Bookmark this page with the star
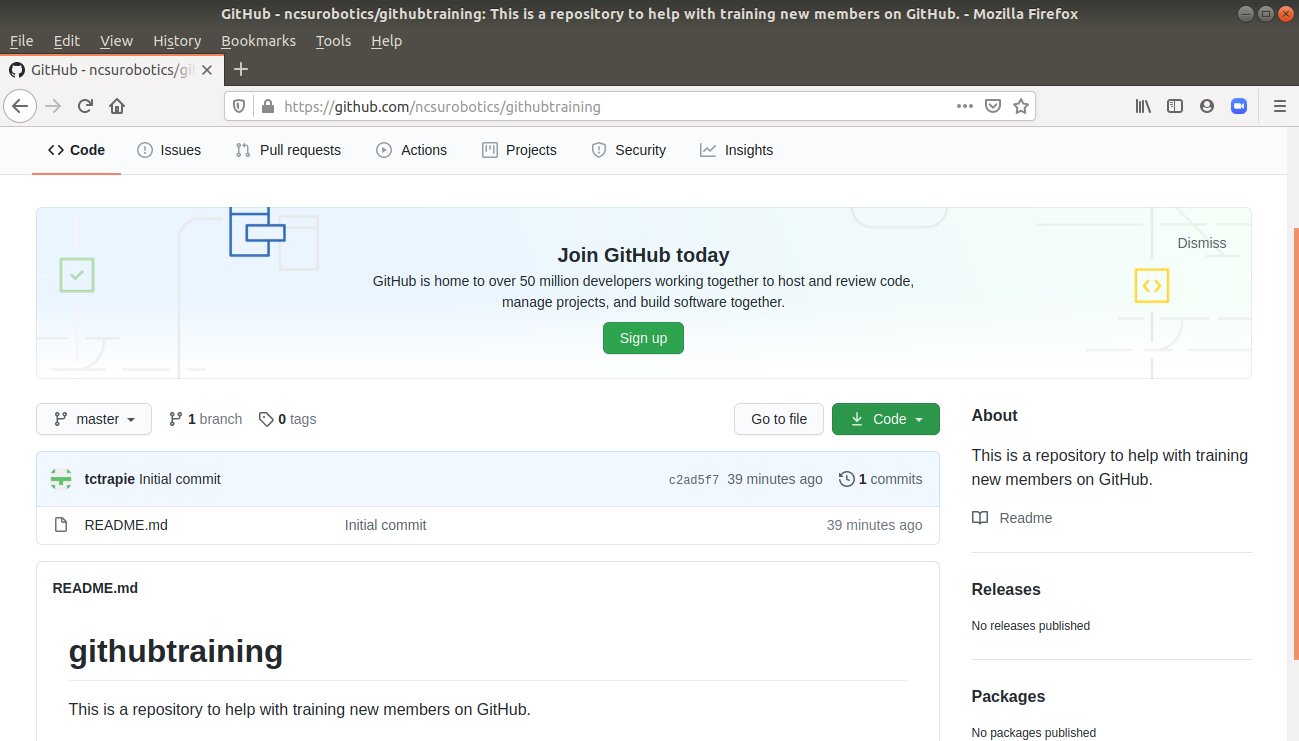 (1021, 106)
